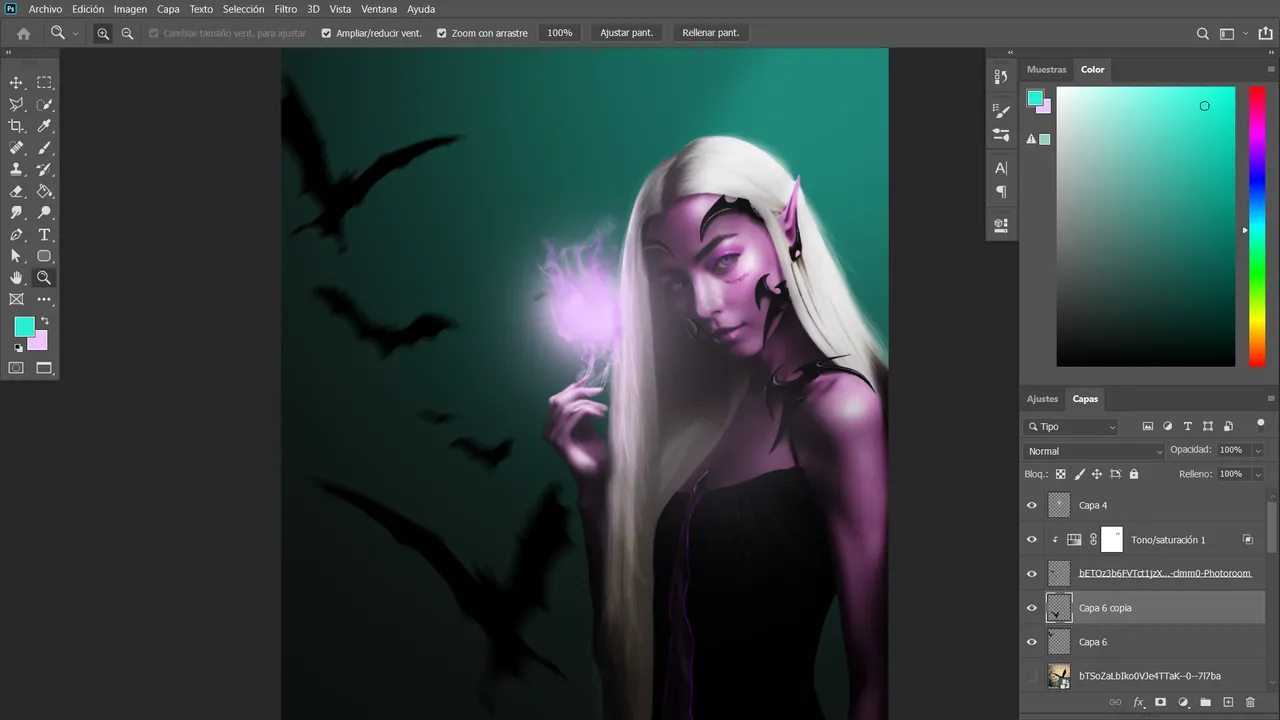The height and width of the screenshot is (720, 1280).
Task: Click the Ajustar pant. button
Action: (626, 33)
